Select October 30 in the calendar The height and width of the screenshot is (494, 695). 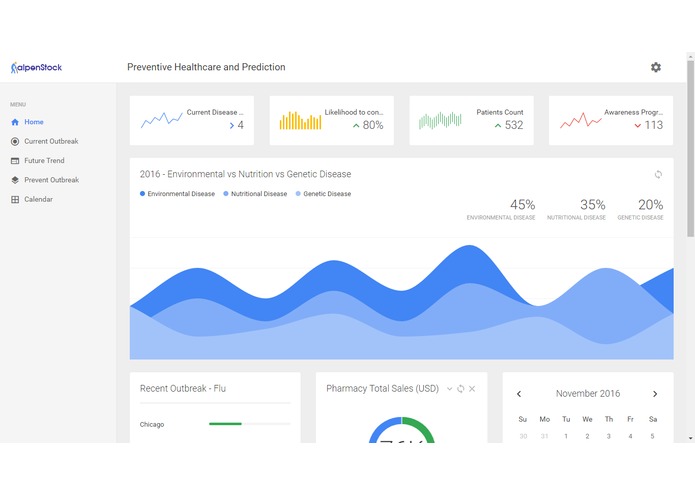click(523, 436)
